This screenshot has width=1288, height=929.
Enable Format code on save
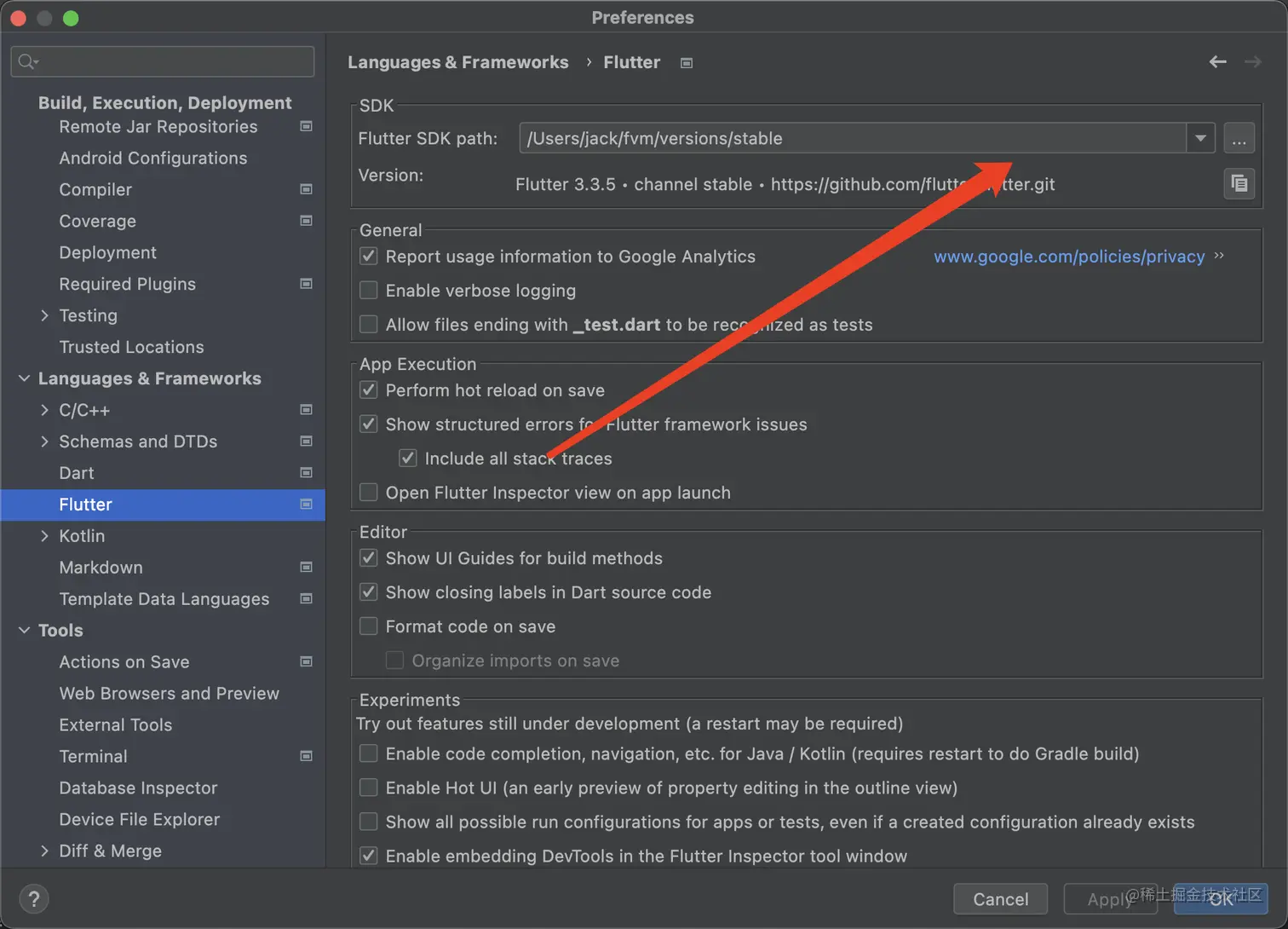pos(369,626)
